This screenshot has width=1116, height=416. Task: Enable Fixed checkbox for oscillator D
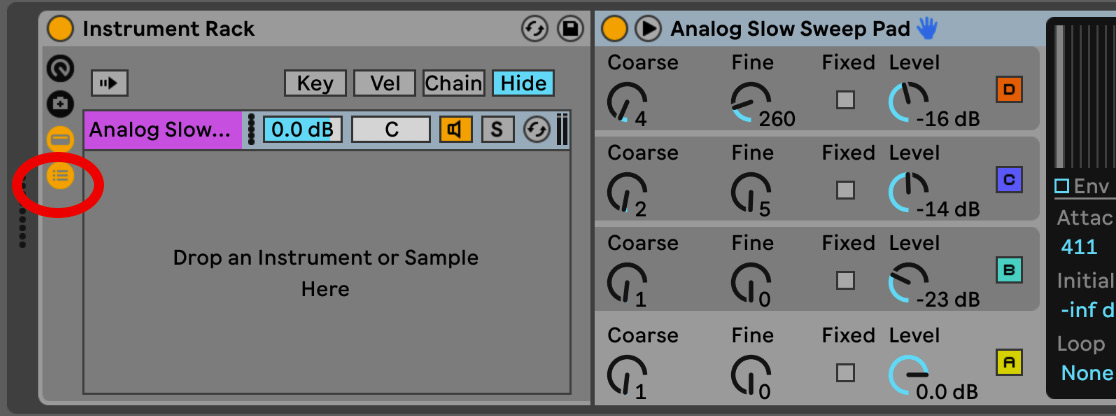(846, 100)
